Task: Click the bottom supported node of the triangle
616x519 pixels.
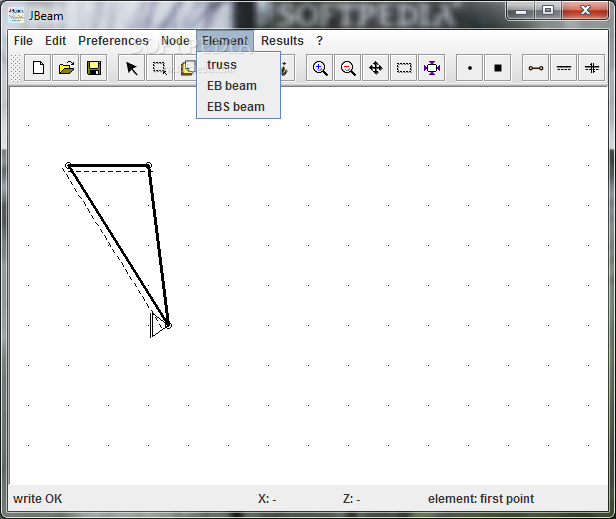Action: tap(168, 325)
